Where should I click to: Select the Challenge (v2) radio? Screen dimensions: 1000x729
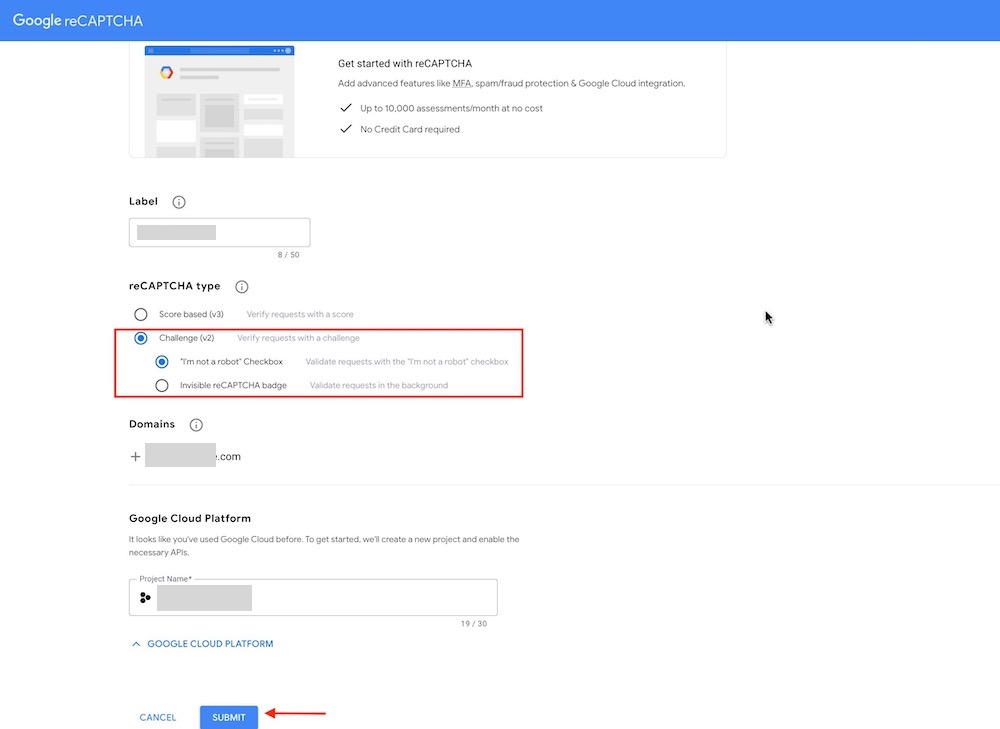[141, 338]
